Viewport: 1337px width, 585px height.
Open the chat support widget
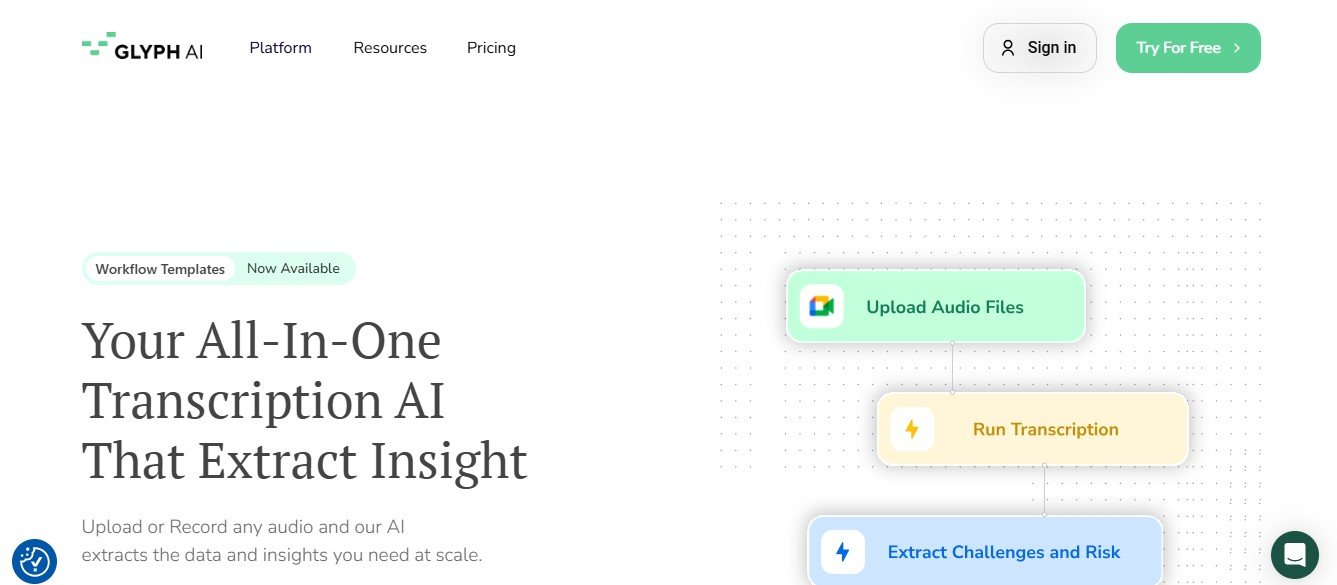(x=1295, y=555)
